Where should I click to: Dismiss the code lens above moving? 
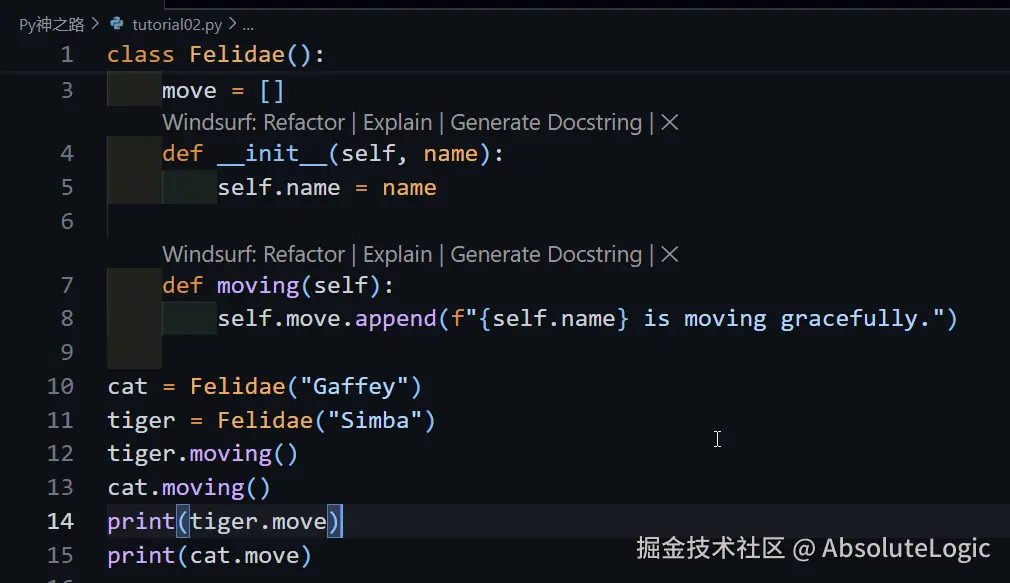670,254
